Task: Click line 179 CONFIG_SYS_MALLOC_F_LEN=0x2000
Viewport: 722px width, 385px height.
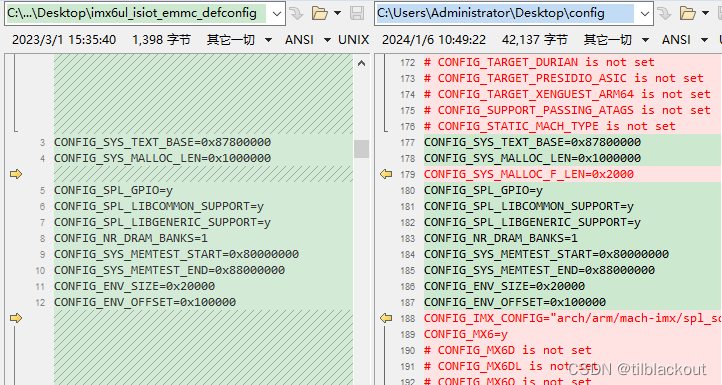Action: tap(529, 174)
